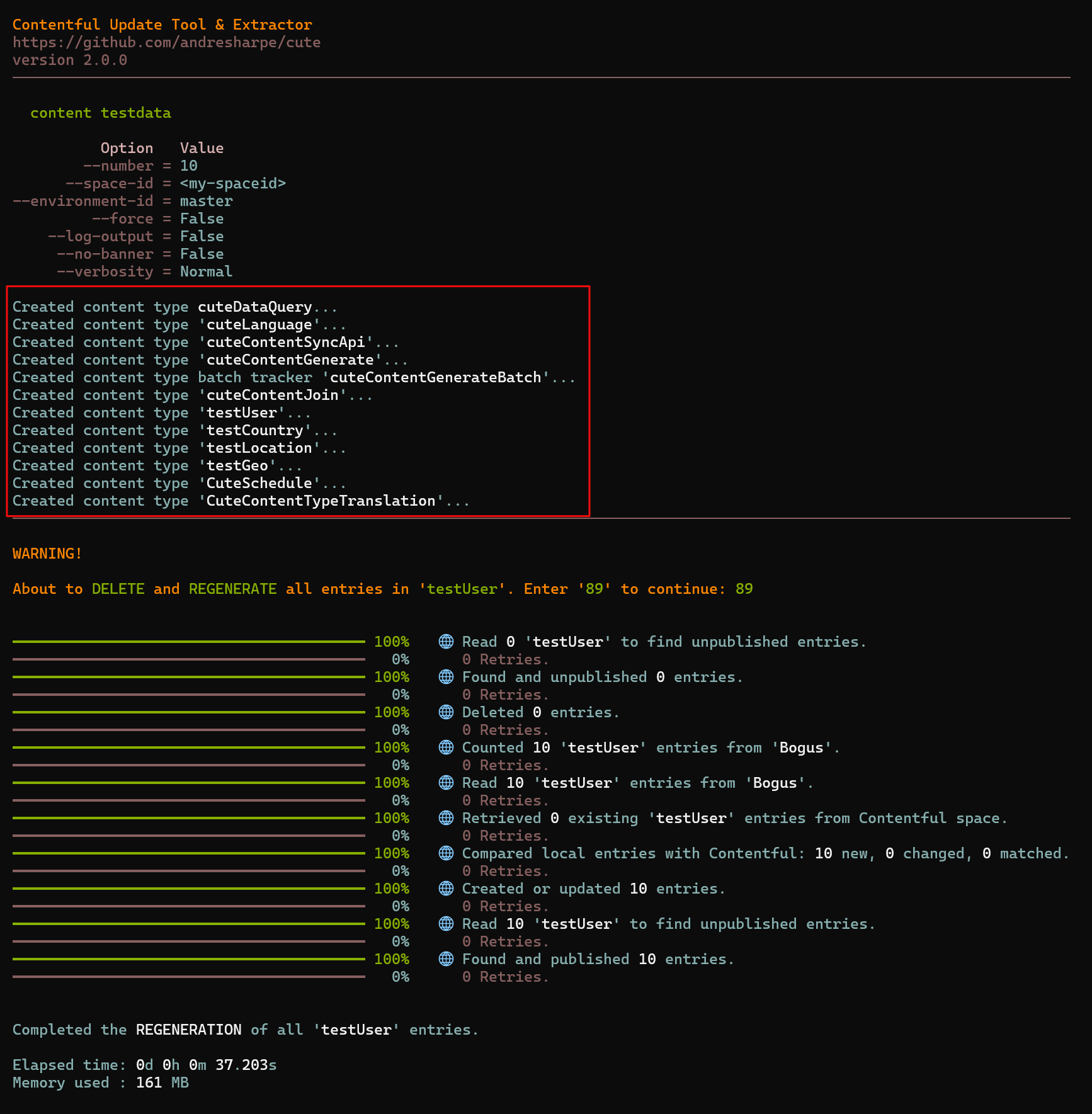Screen dimensions: 1092x1114
Task: Click the green progress bar for 'Found and published 10 entries'
Action: coord(189,959)
